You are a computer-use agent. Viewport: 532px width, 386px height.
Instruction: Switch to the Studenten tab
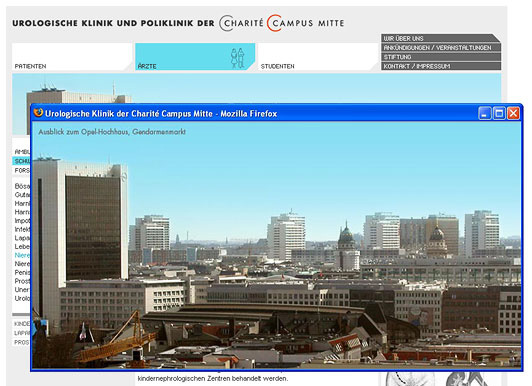point(318,57)
